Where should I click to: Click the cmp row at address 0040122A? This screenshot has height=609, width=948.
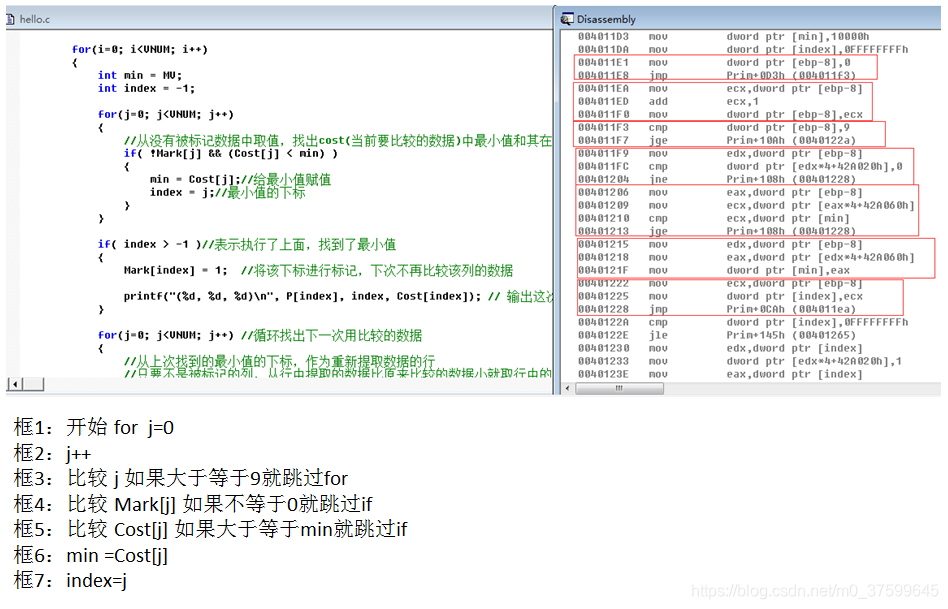[x=743, y=322]
